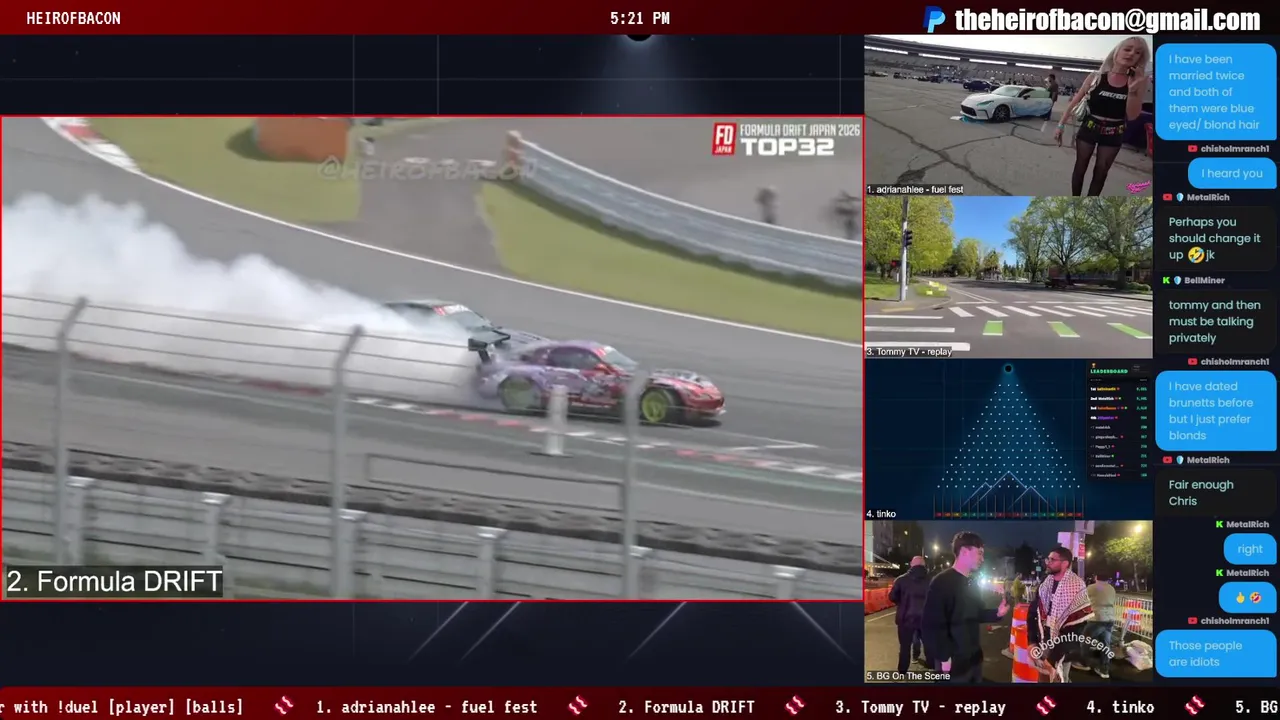Click ticker icon before '4. tinko' in ticker

pos(1047,706)
